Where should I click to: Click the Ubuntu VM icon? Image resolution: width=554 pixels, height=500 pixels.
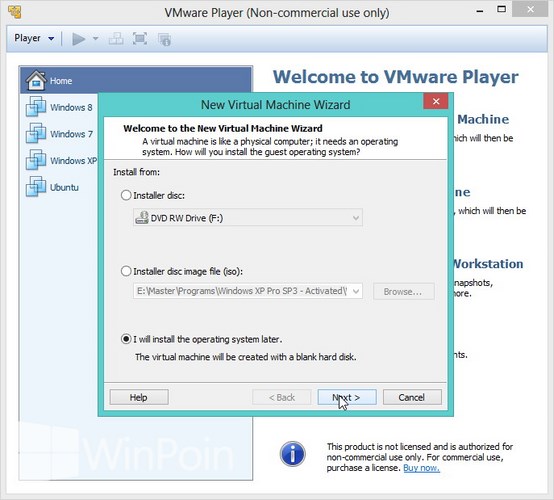tap(36, 187)
